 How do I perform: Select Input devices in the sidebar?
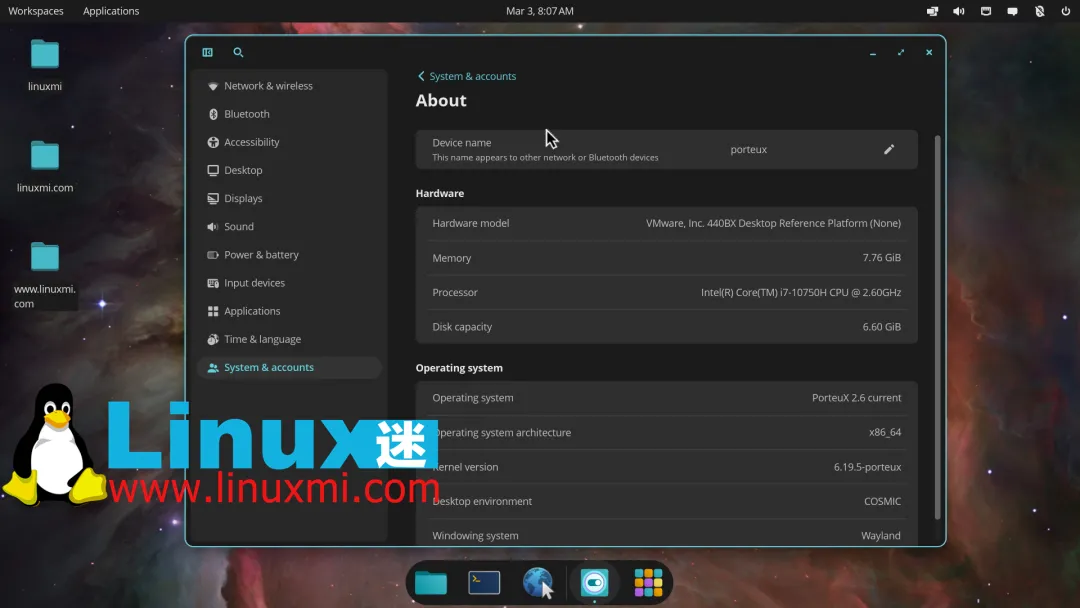[289, 283]
